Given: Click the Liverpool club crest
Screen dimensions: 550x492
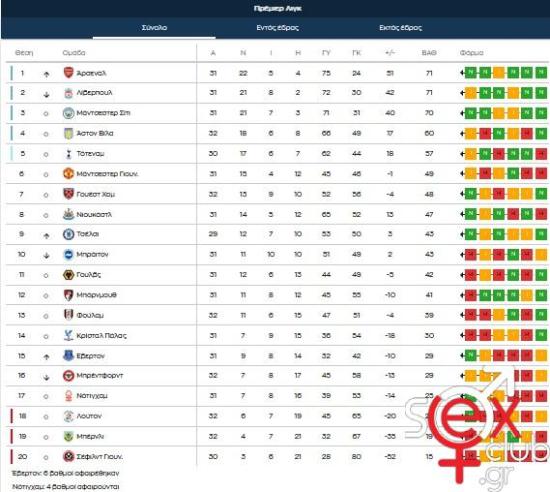Looking at the screenshot, I should coord(68,93).
